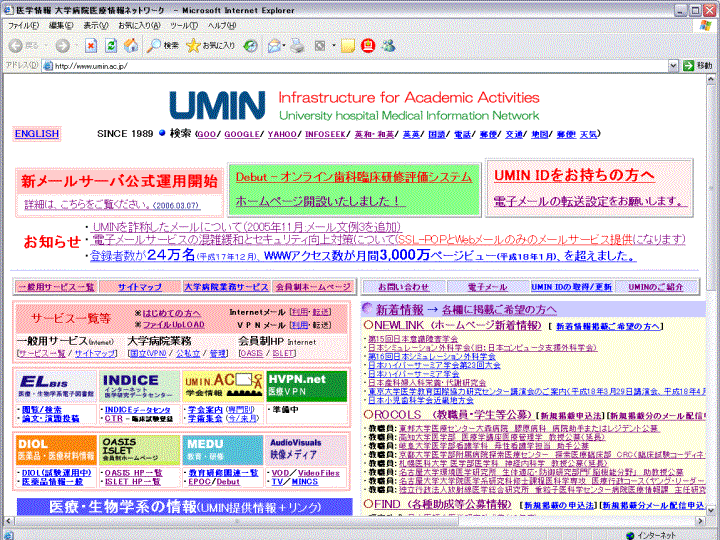Screen dimensions: 720x540
Task: Click the Print toolbar icon
Action: [299, 45]
